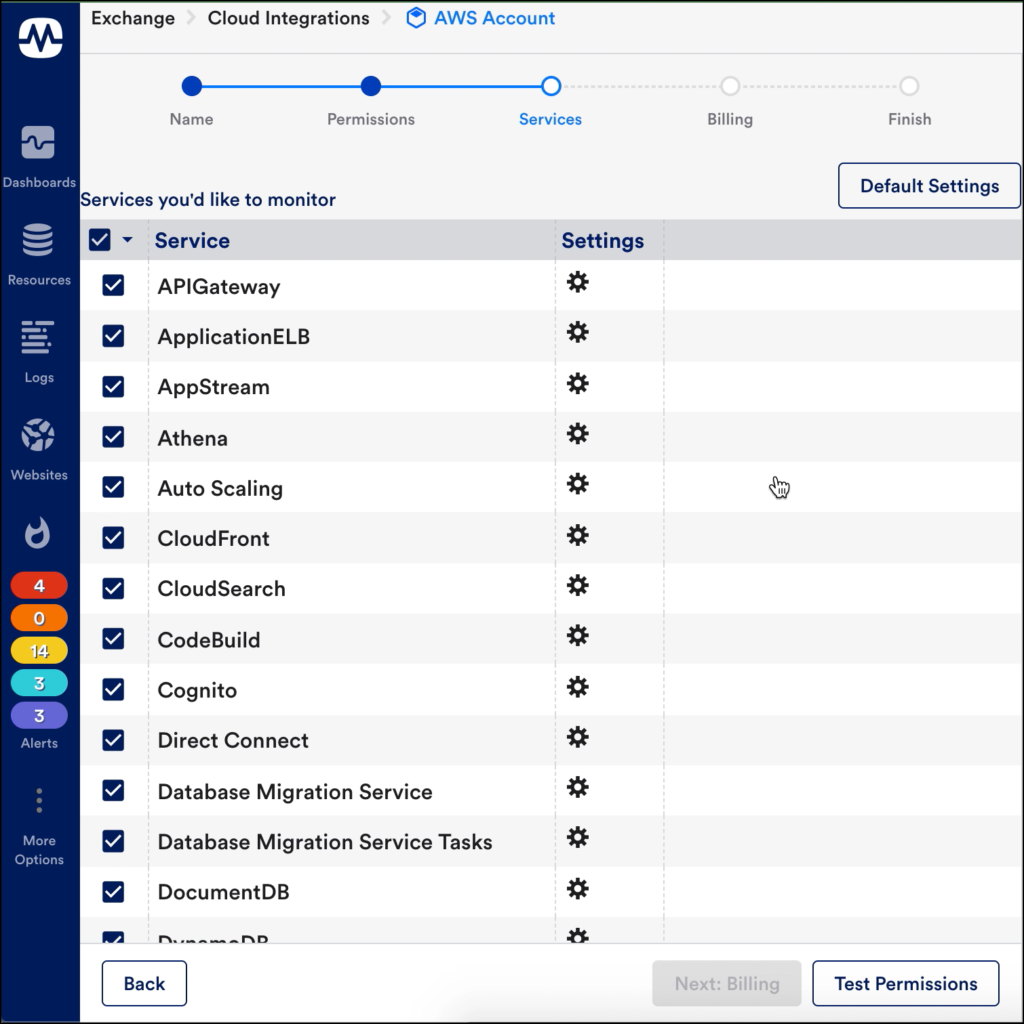Go to the Name wizard step
Image resolution: width=1024 pixels, height=1024 pixels.
191,86
